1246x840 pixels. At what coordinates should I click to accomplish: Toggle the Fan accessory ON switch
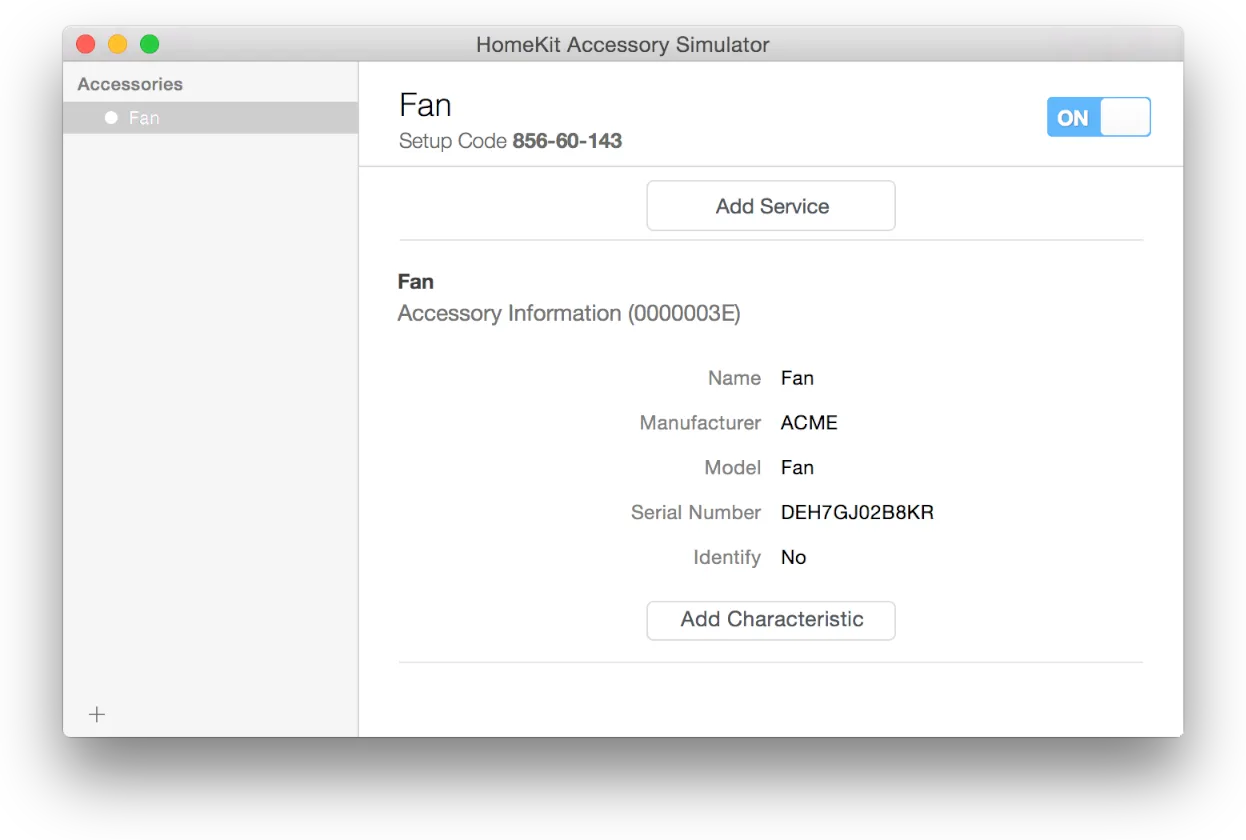1098,117
